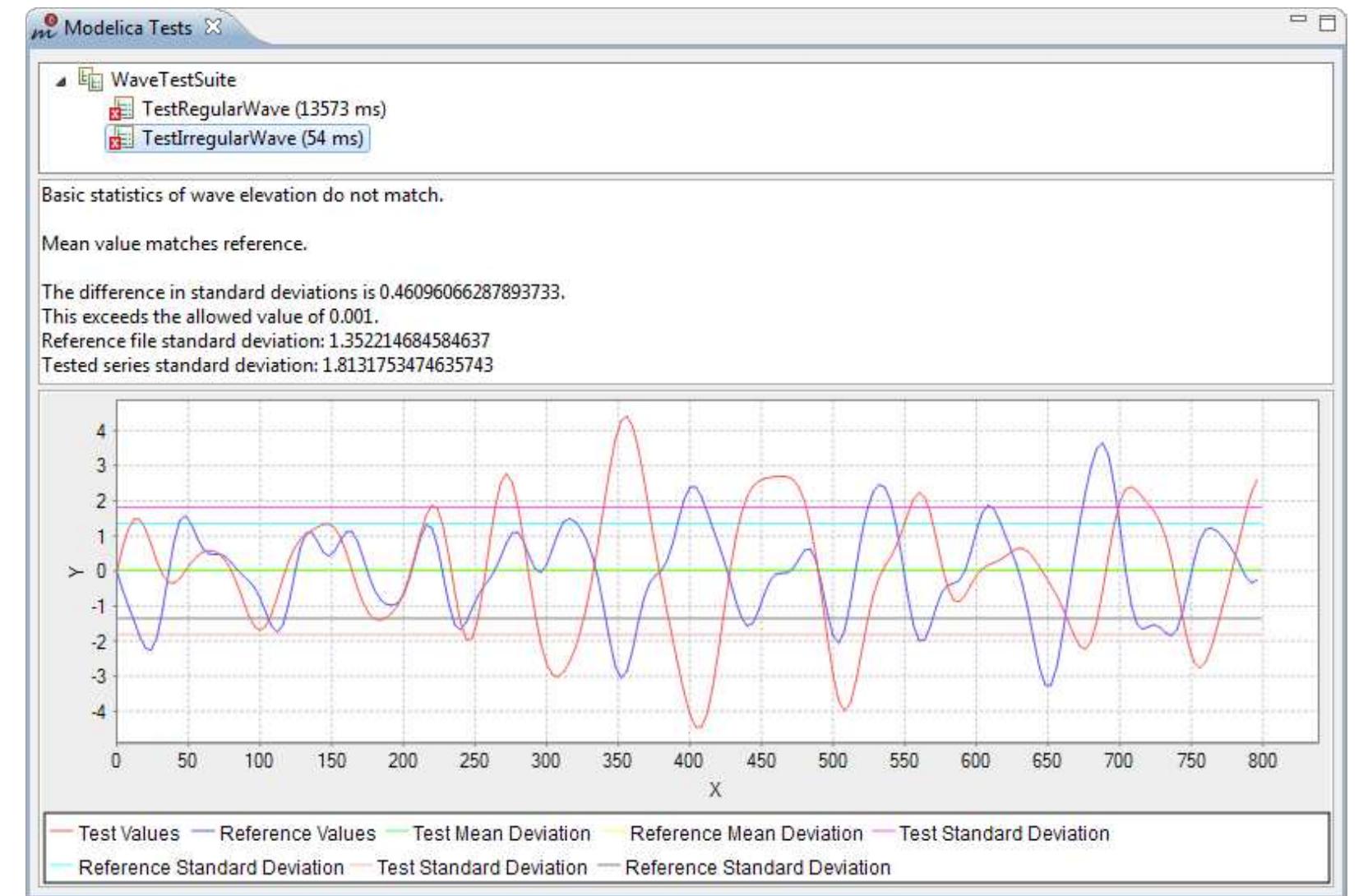Click cyan Reference Standard Deviation legend entry

point(200,868)
